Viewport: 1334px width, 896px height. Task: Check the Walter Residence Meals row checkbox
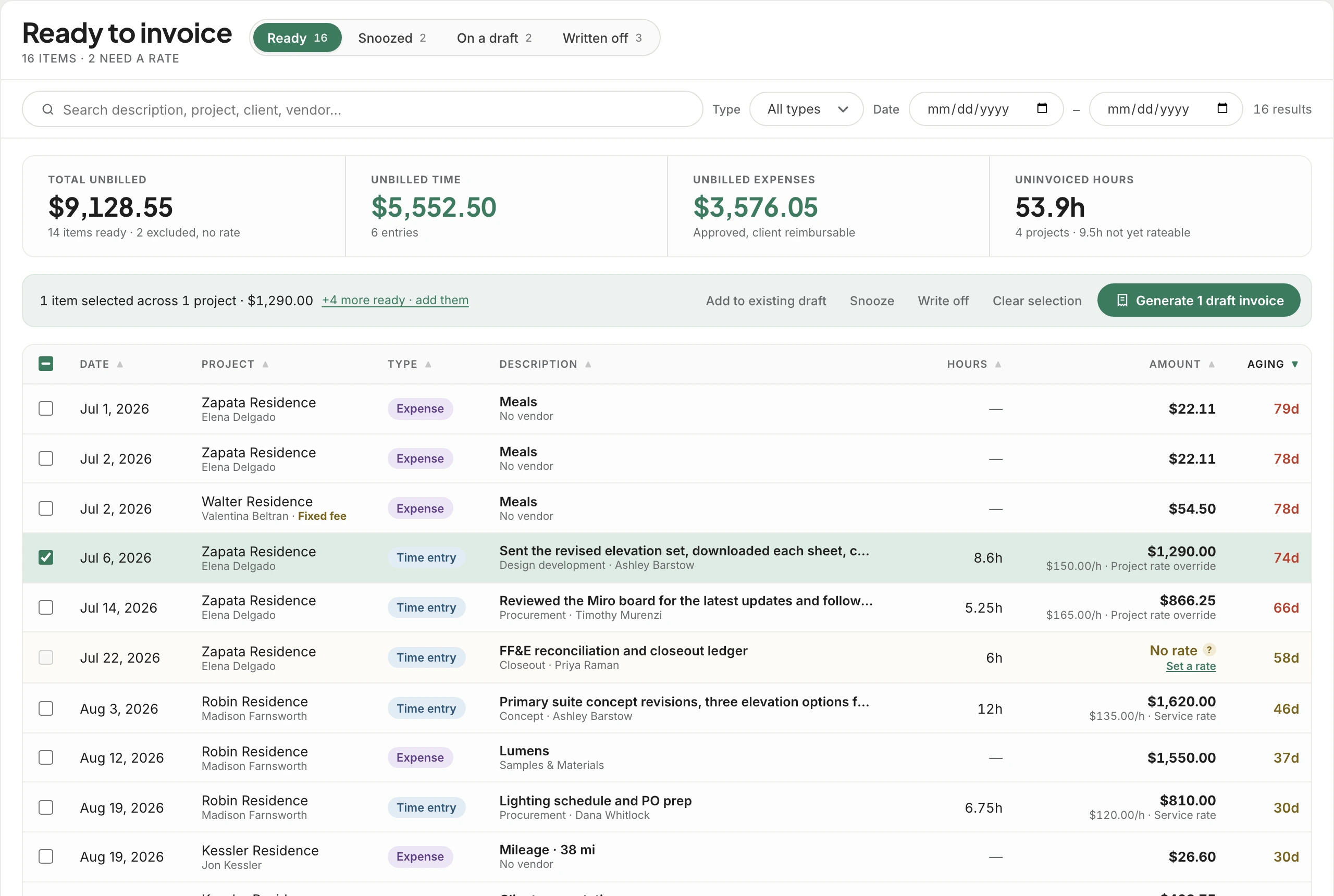coord(46,508)
